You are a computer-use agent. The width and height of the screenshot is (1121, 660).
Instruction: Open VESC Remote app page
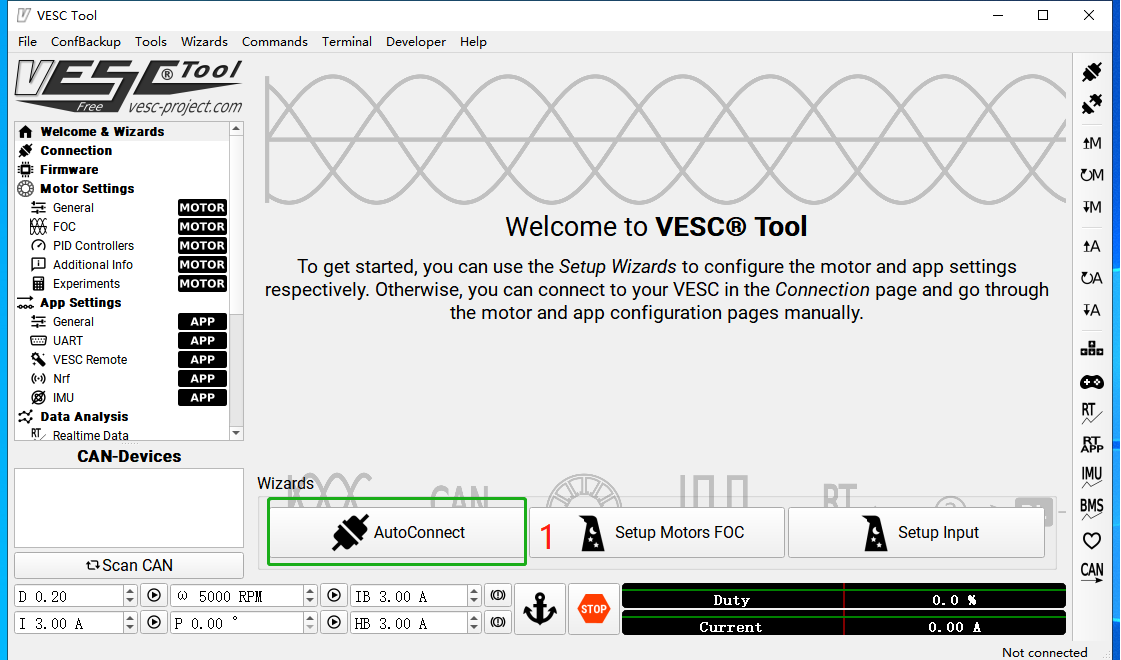[122, 360]
